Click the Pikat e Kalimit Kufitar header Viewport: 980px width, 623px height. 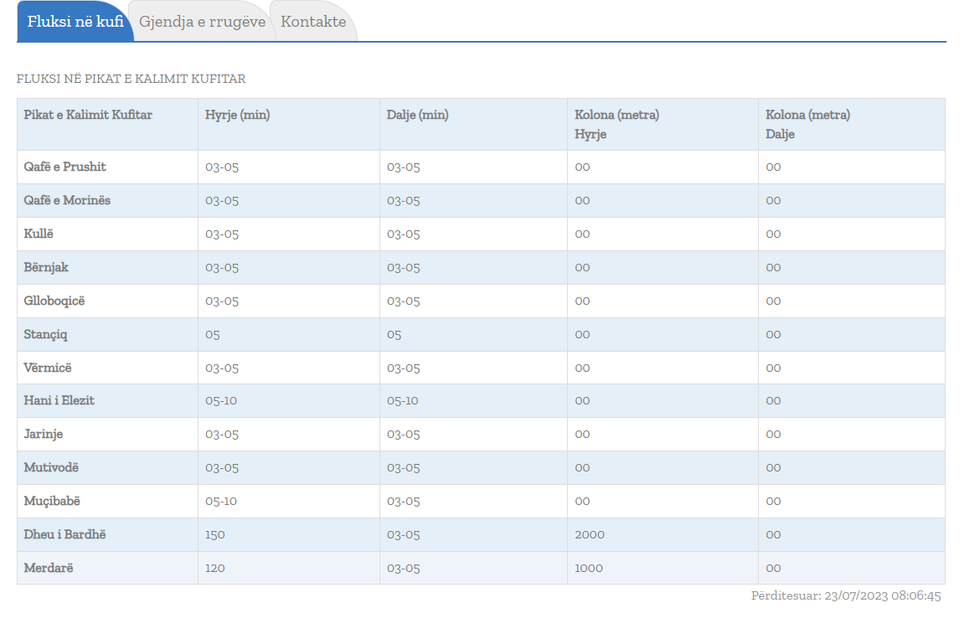(88, 115)
